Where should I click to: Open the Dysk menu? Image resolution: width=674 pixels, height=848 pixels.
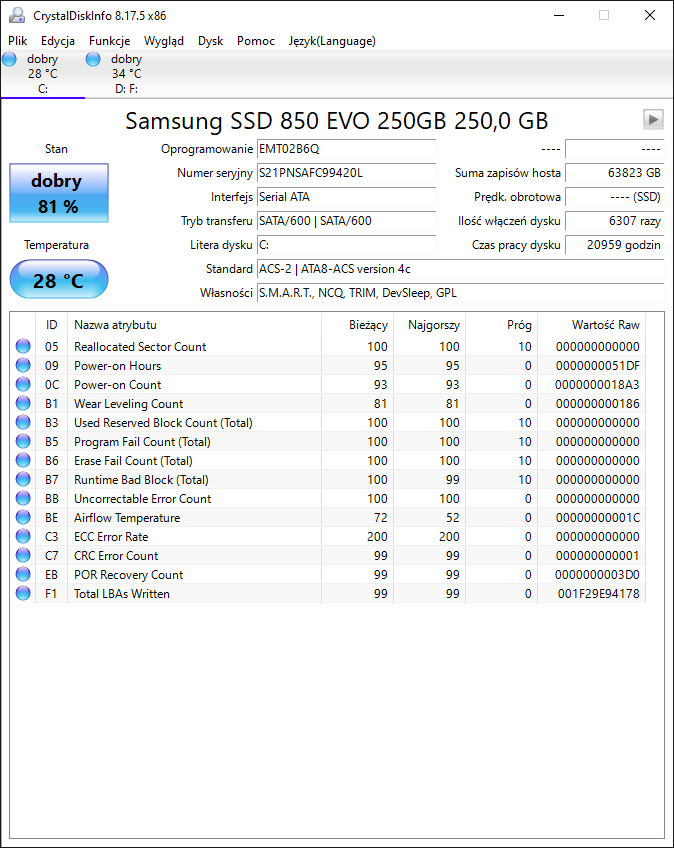pyautogui.click(x=210, y=41)
